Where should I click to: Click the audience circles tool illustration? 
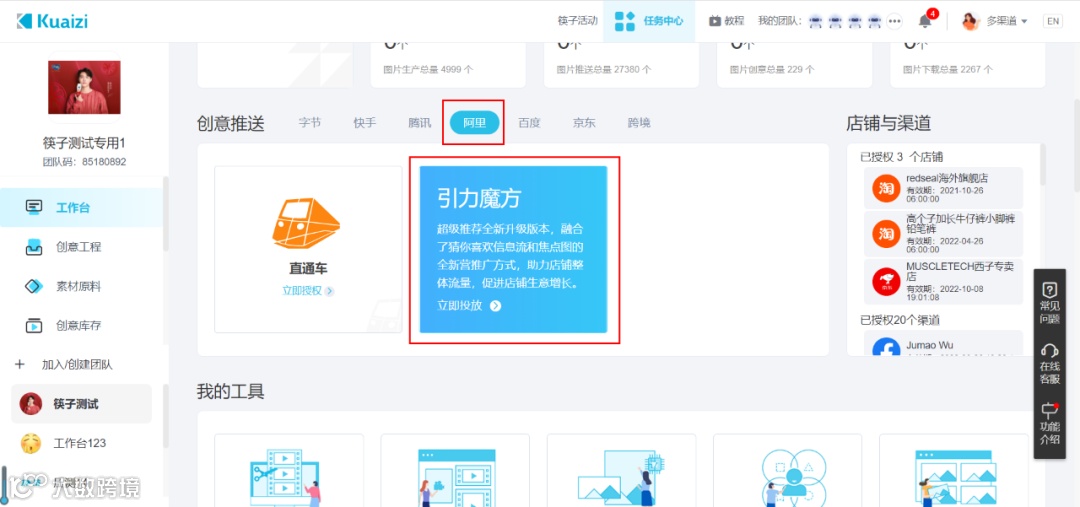pyautogui.click(x=794, y=477)
